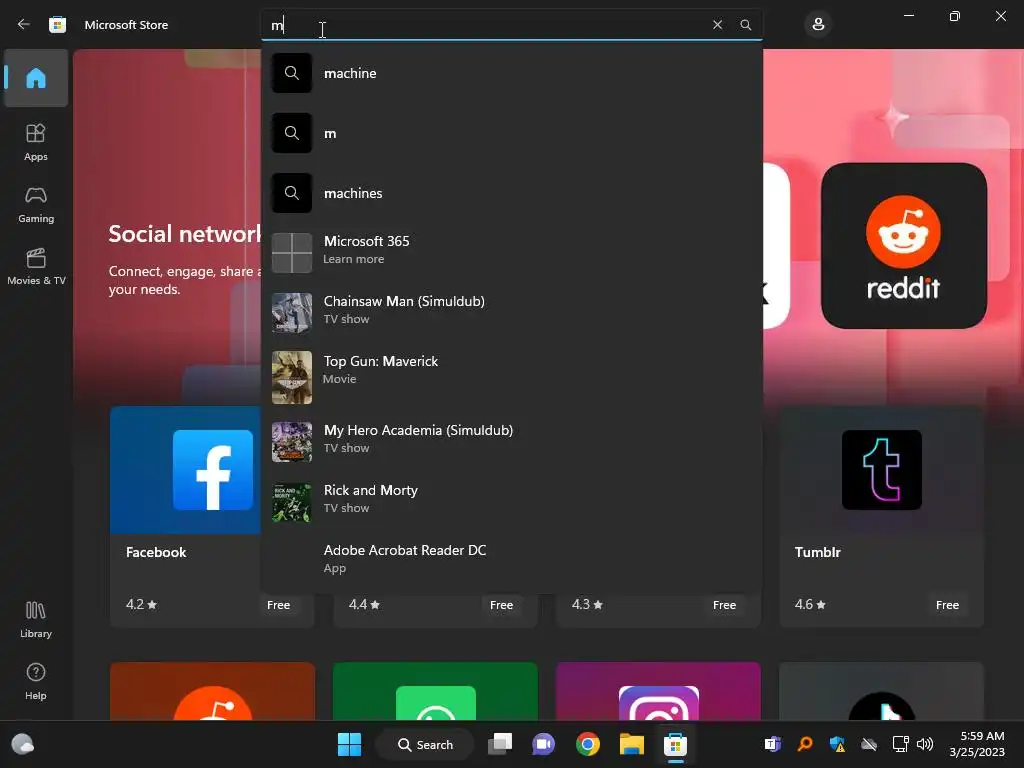Open Microsoft Teams tray icon
1024x768 pixels.
tap(773, 744)
